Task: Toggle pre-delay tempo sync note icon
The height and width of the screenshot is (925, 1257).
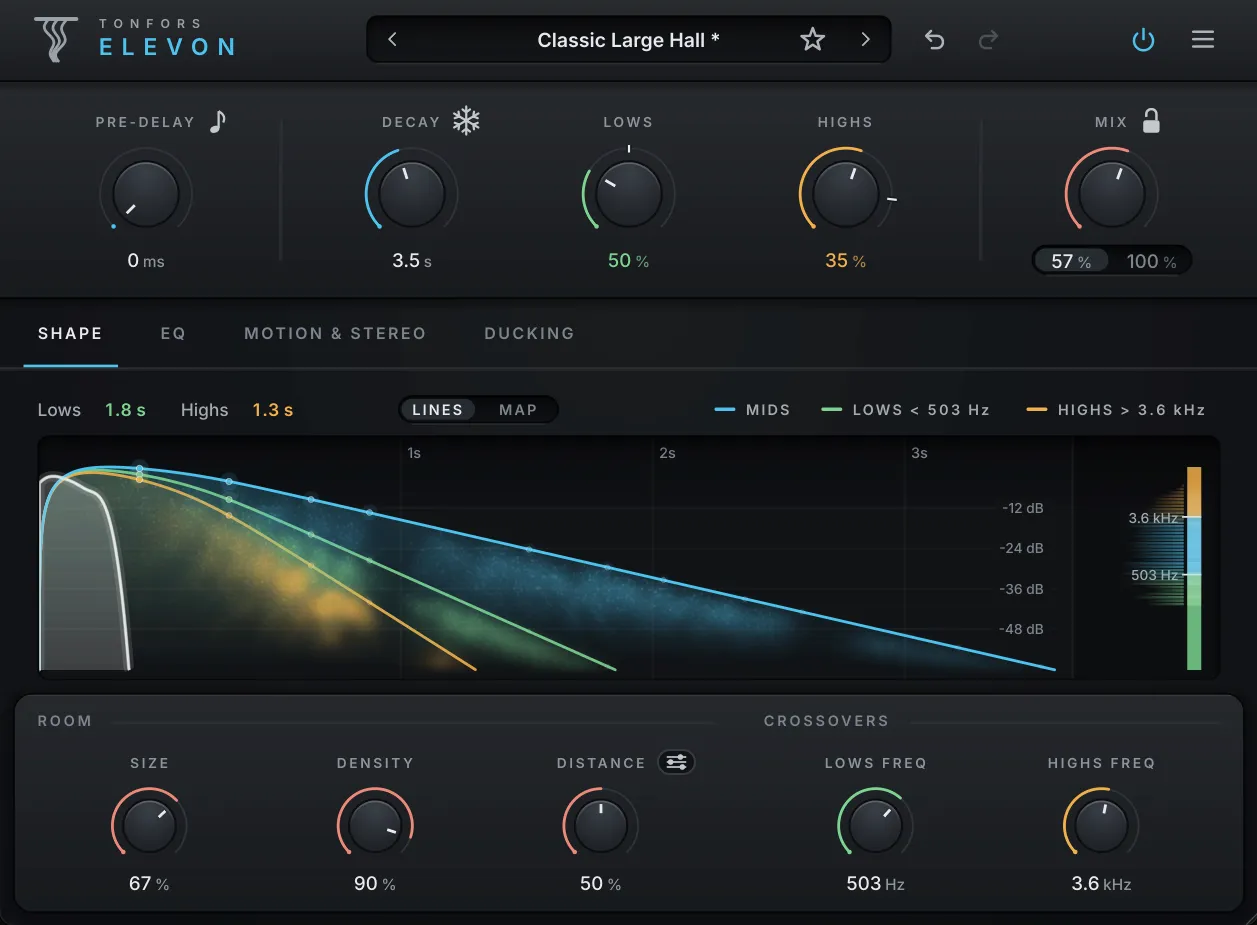Action: [218, 121]
